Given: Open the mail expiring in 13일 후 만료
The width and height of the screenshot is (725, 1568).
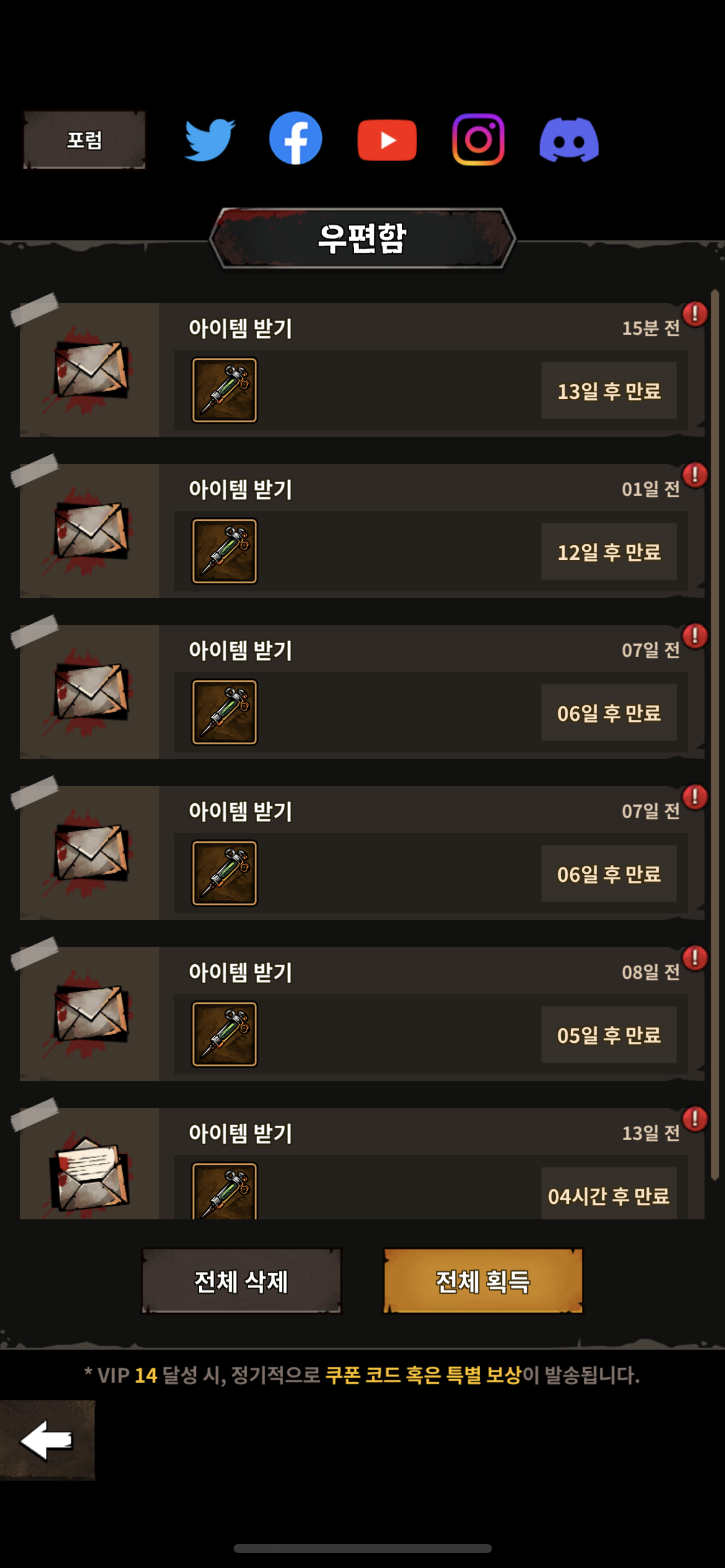Looking at the screenshot, I should pyautogui.click(x=362, y=370).
